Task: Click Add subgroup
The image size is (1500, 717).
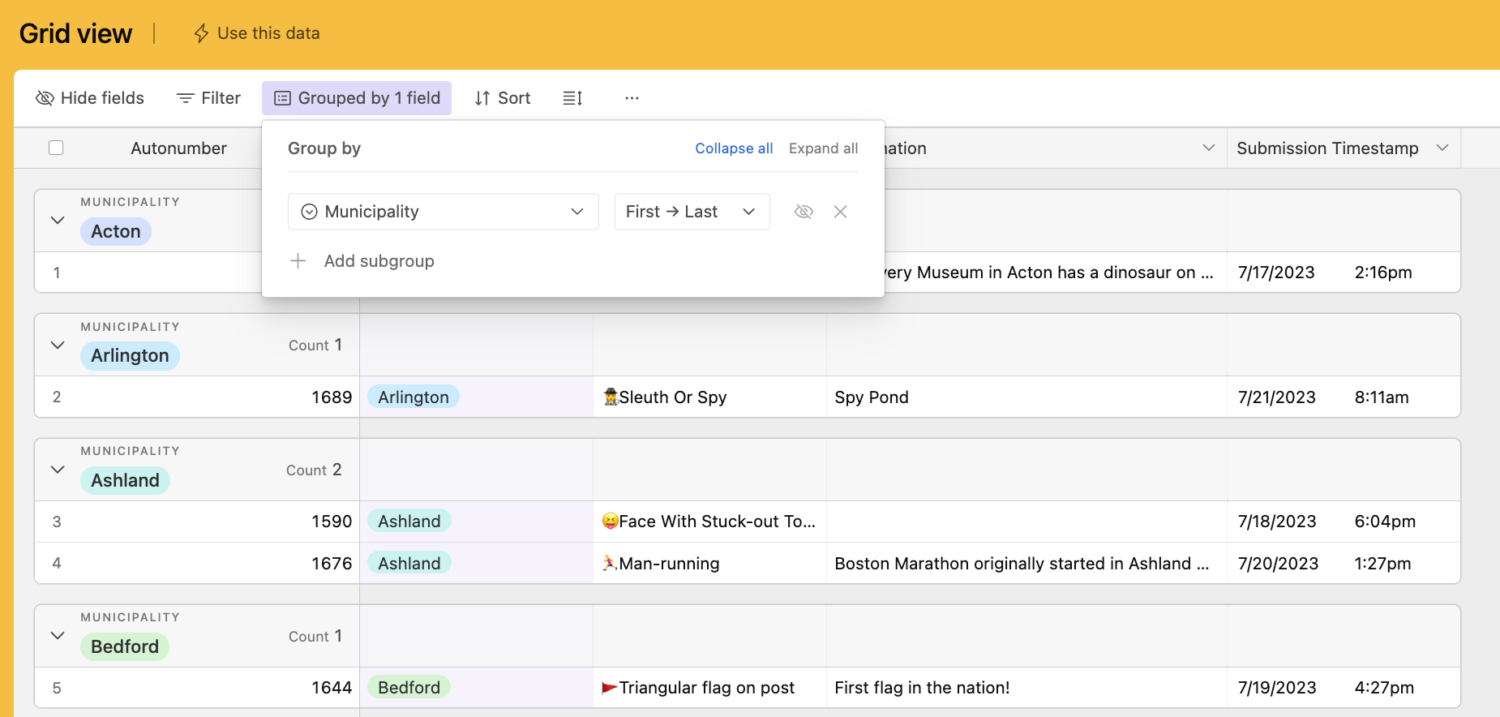Action: tap(378, 261)
